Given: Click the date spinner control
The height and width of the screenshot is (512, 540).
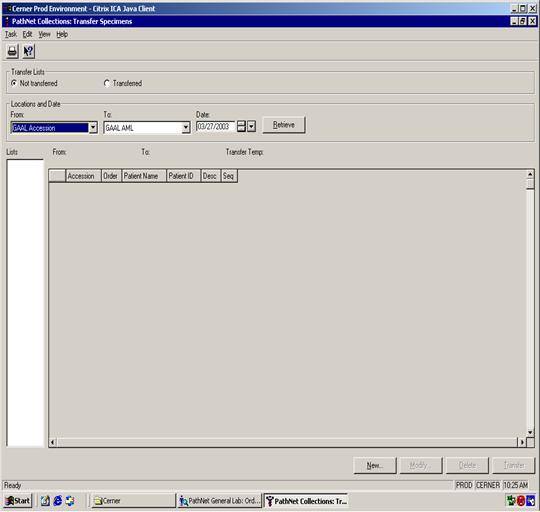Looking at the screenshot, I should click(x=241, y=126).
